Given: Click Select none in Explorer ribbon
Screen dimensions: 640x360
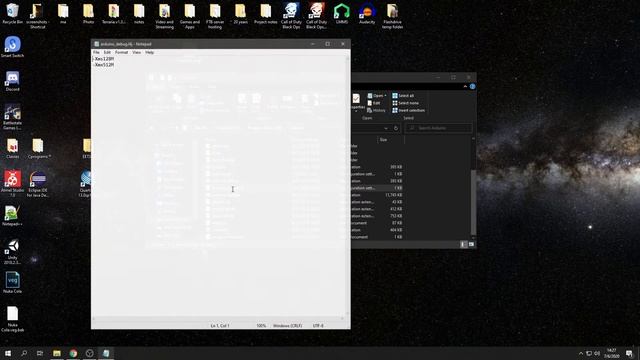Looking at the screenshot, I should click(x=405, y=103).
